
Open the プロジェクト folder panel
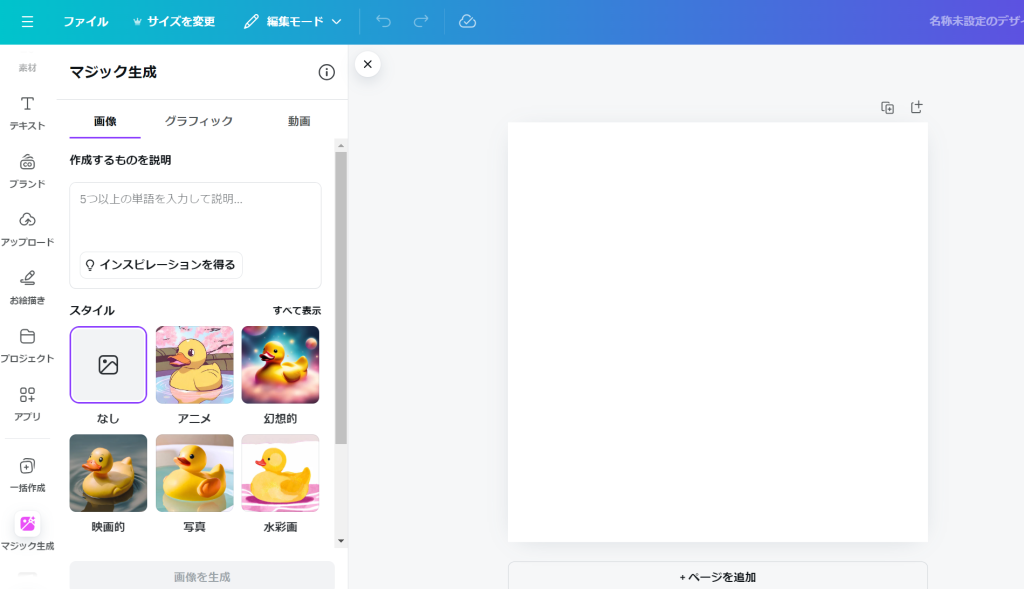click(27, 344)
